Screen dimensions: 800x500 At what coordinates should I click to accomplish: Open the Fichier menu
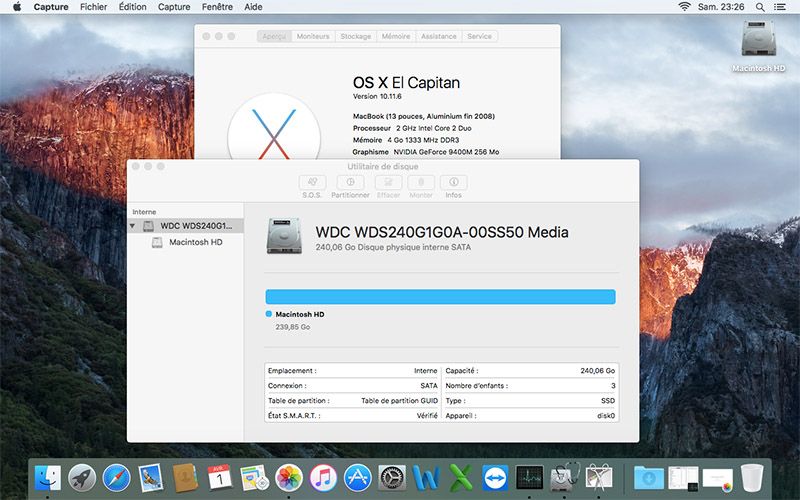tap(93, 6)
